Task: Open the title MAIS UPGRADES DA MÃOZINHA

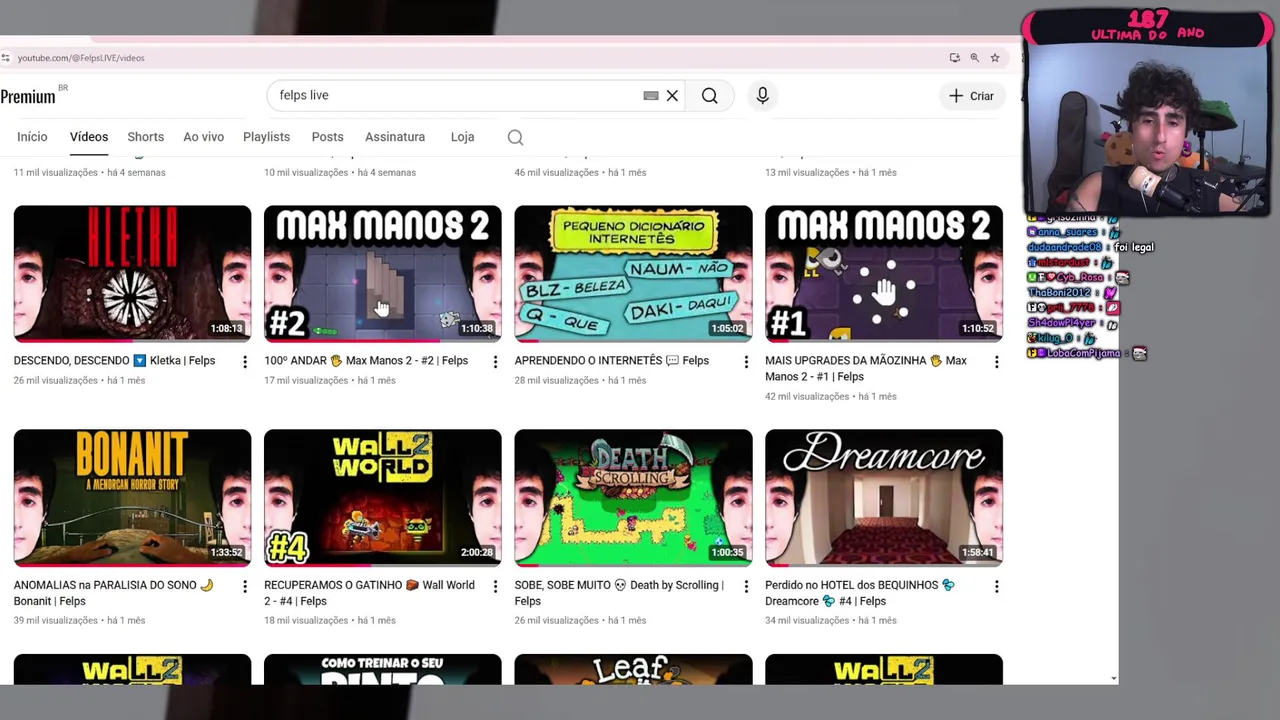Action: (866, 369)
